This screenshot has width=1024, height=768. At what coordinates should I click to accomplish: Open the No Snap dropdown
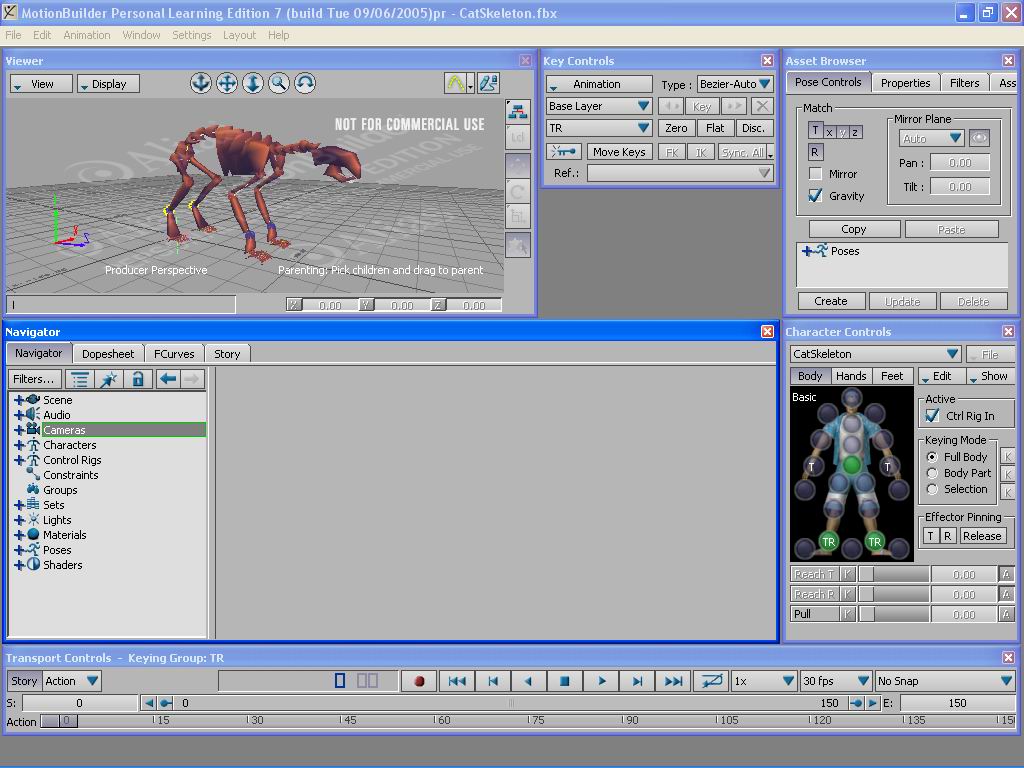coord(945,680)
